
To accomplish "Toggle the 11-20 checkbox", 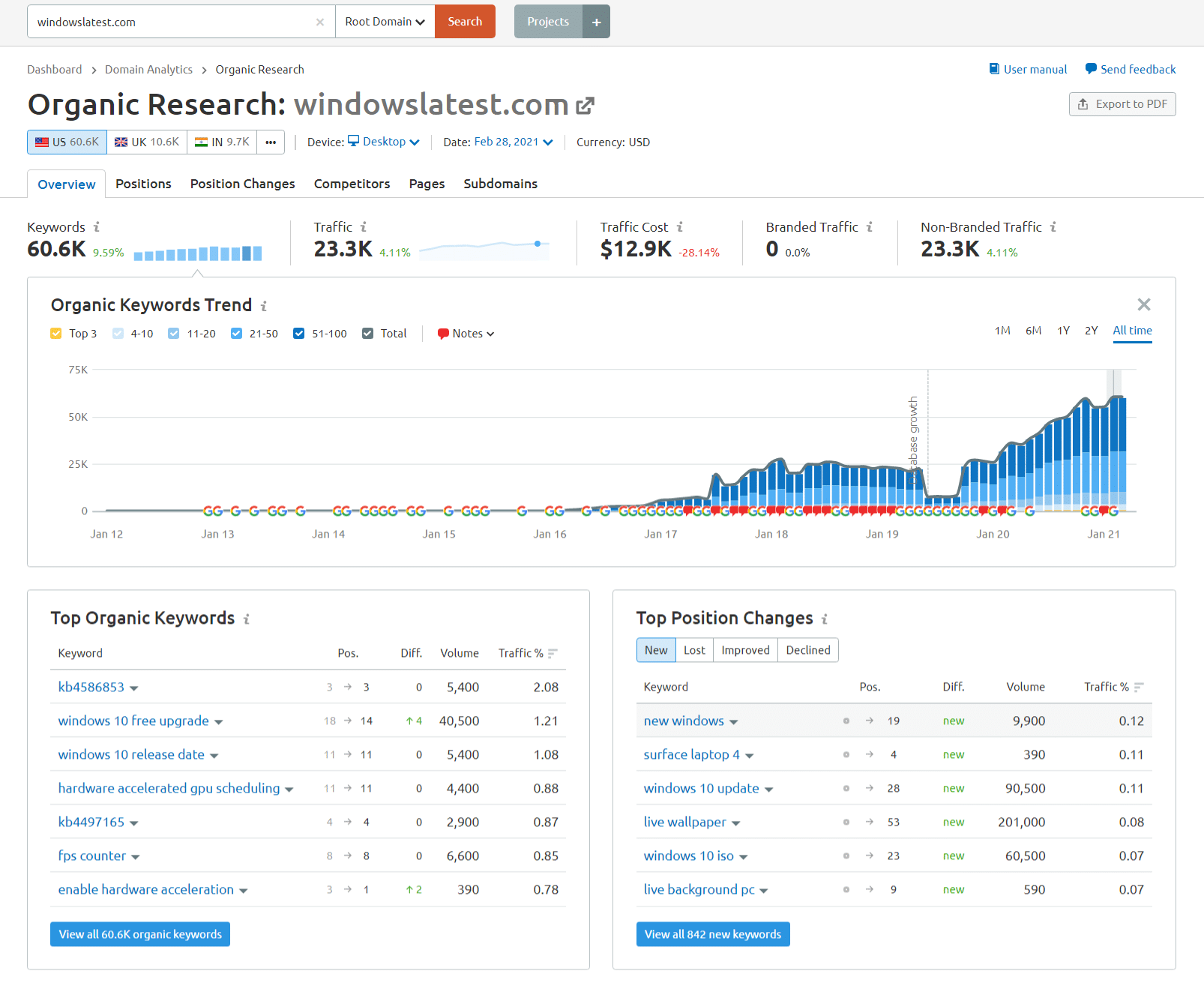I will coord(174,334).
